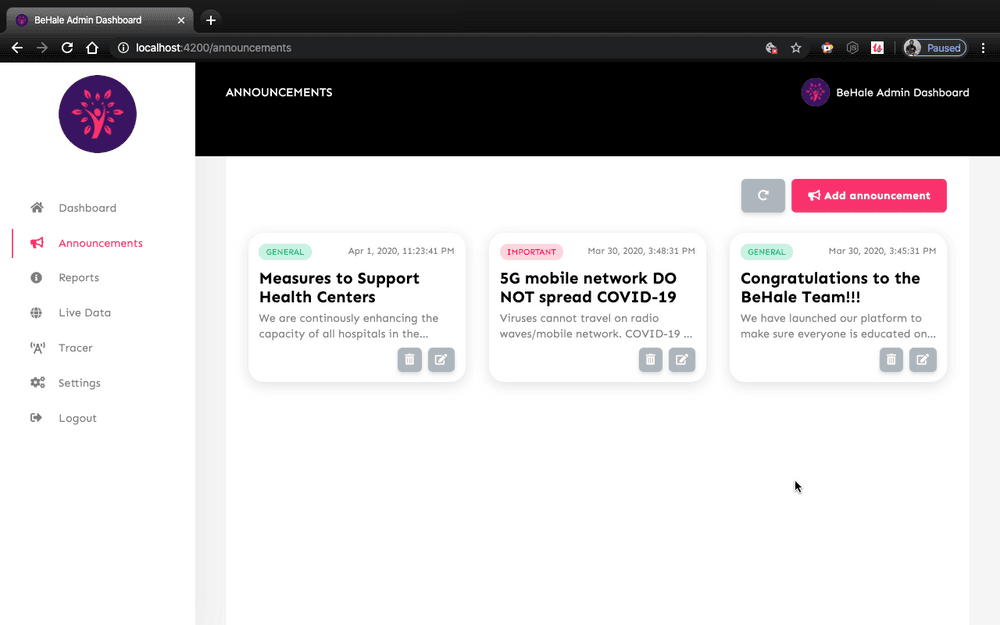Screen dimensions: 1000x625
Task: Open the Dashboard page from sidebar
Action: click(87, 208)
